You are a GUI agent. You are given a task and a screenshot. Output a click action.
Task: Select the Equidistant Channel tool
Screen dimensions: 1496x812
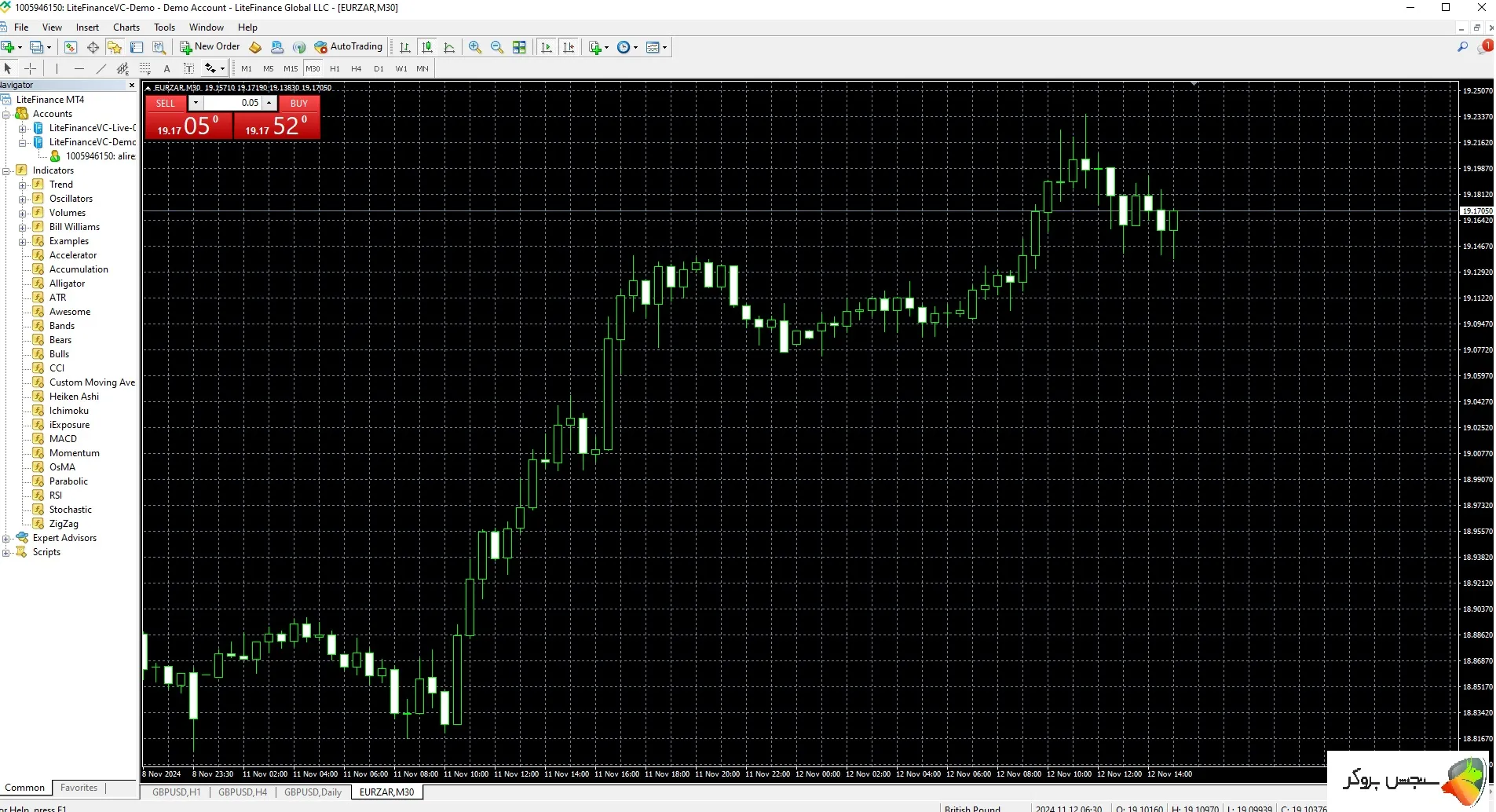tap(123, 68)
